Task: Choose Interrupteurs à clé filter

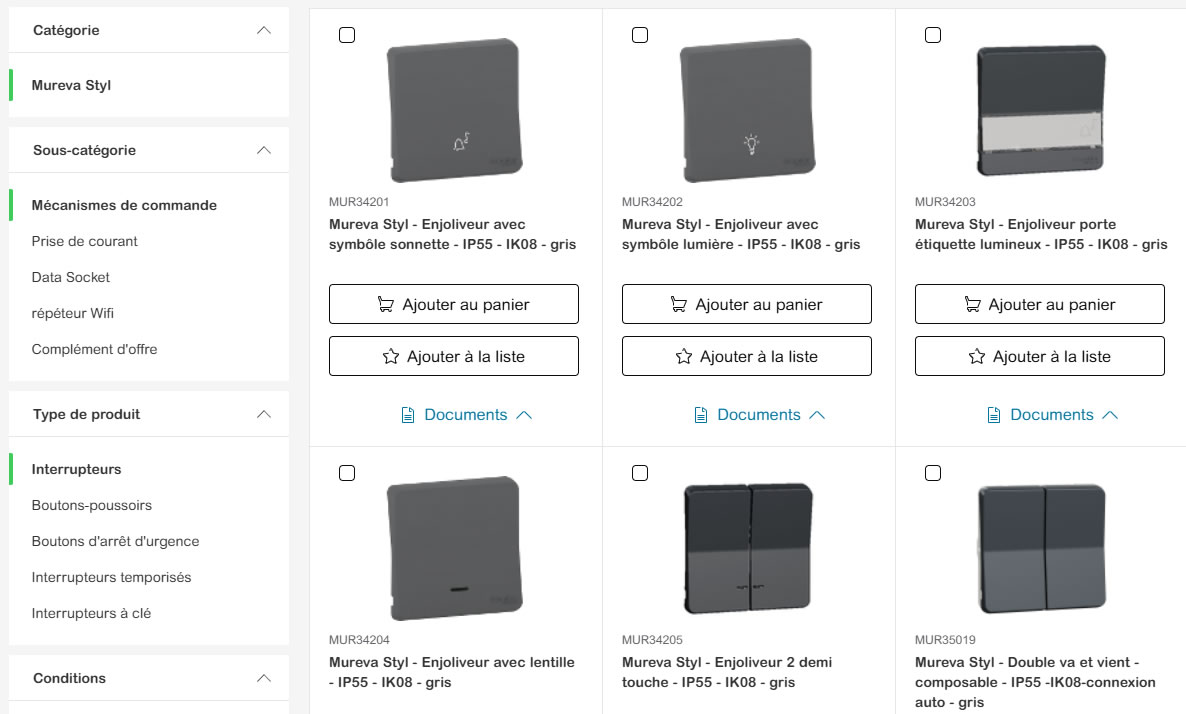Action: click(92, 613)
